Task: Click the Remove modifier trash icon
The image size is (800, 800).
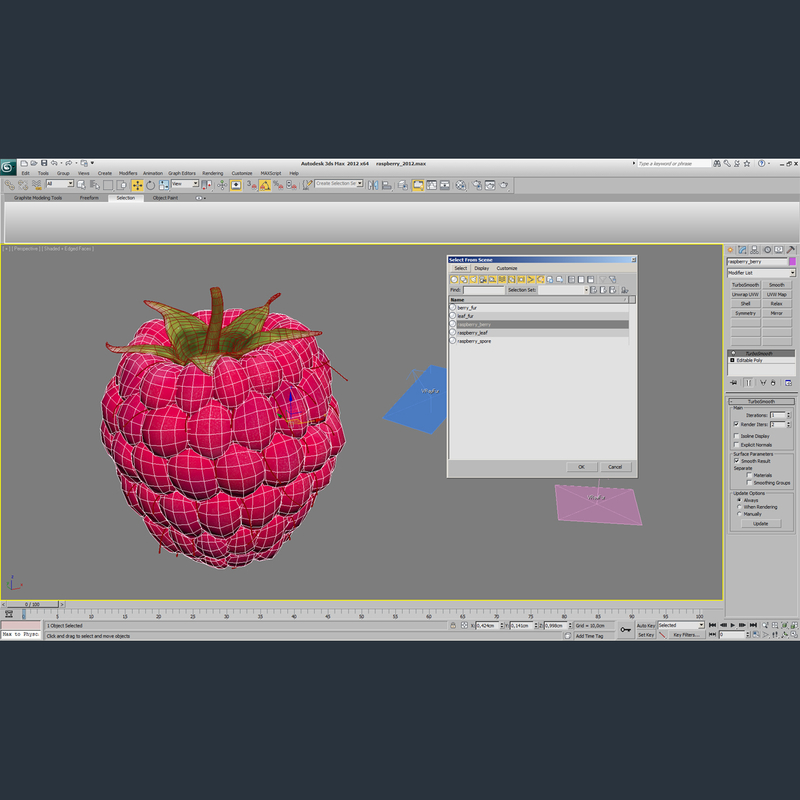Action: tap(772, 383)
